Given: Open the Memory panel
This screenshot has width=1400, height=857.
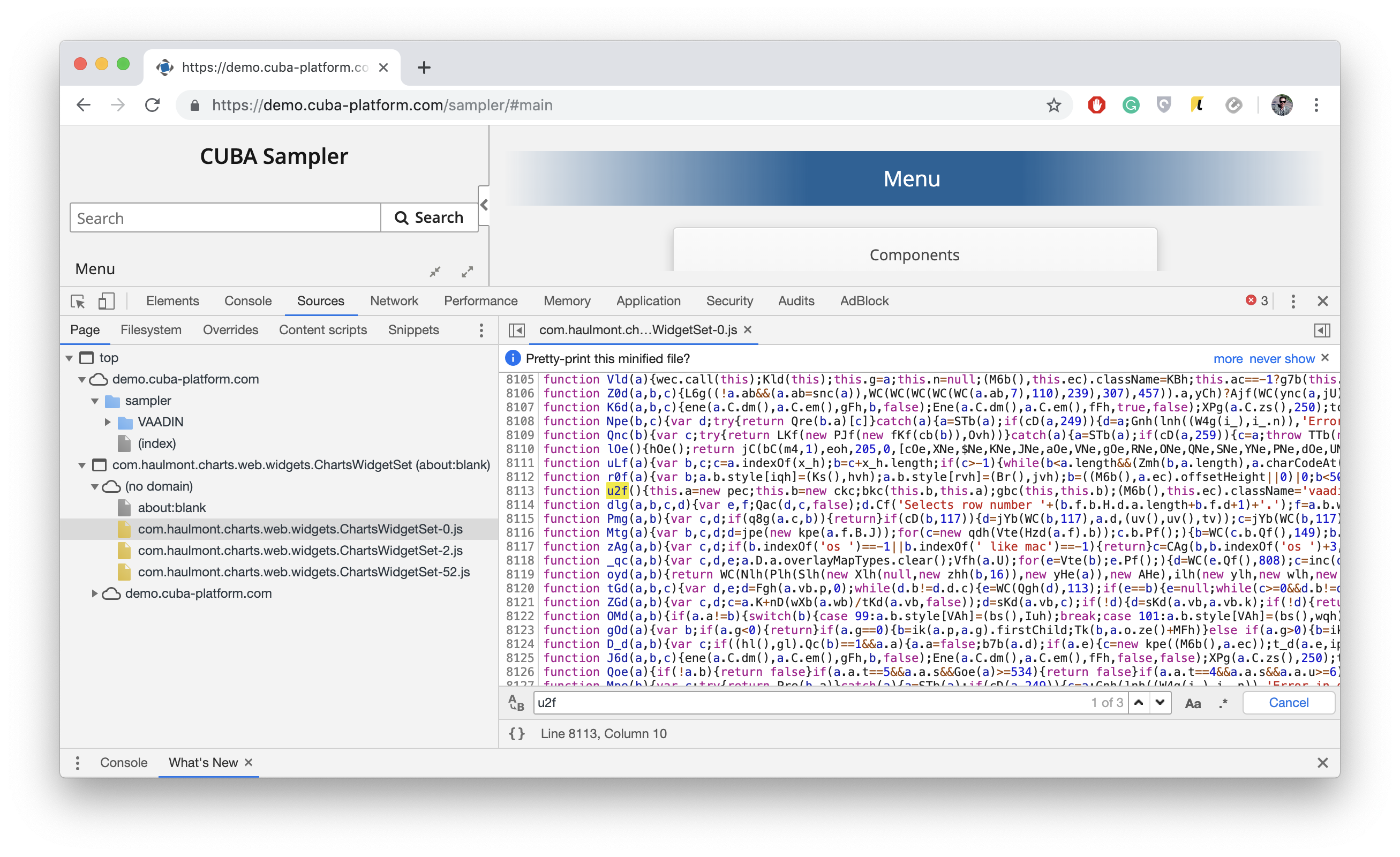Looking at the screenshot, I should coord(567,301).
